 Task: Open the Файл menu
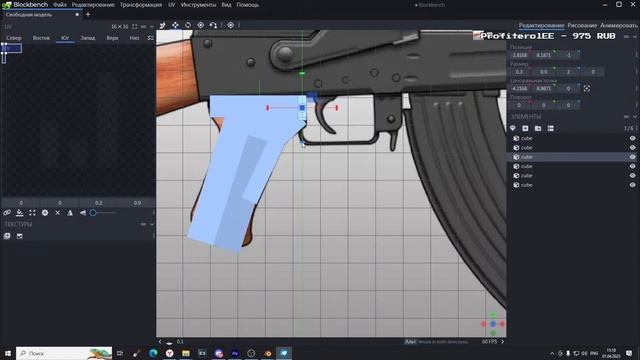coord(60,5)
